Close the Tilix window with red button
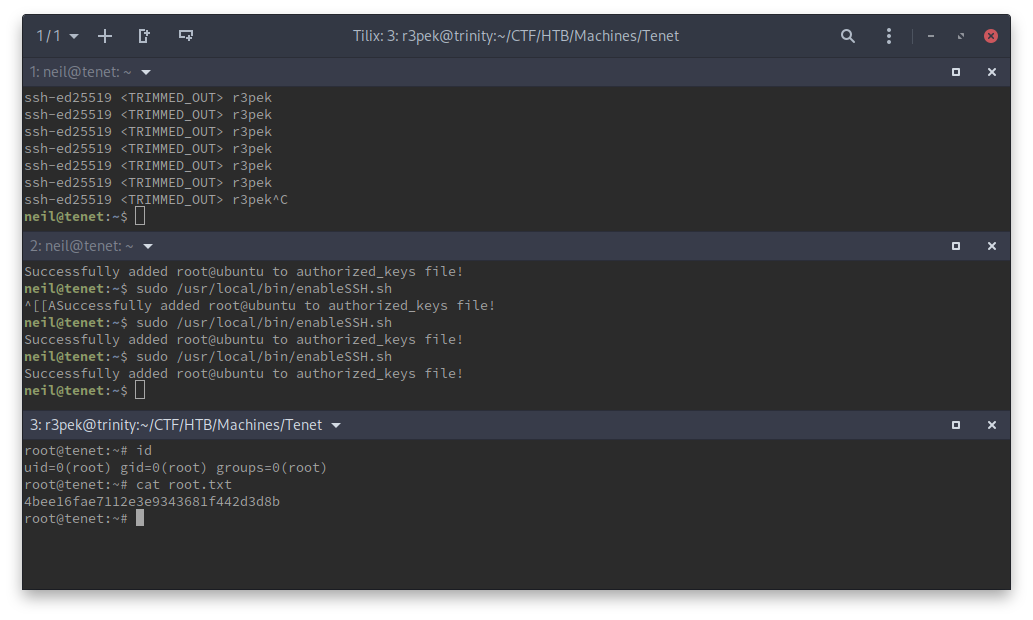The image size is (1033, 620). click(x=991, y=36)
